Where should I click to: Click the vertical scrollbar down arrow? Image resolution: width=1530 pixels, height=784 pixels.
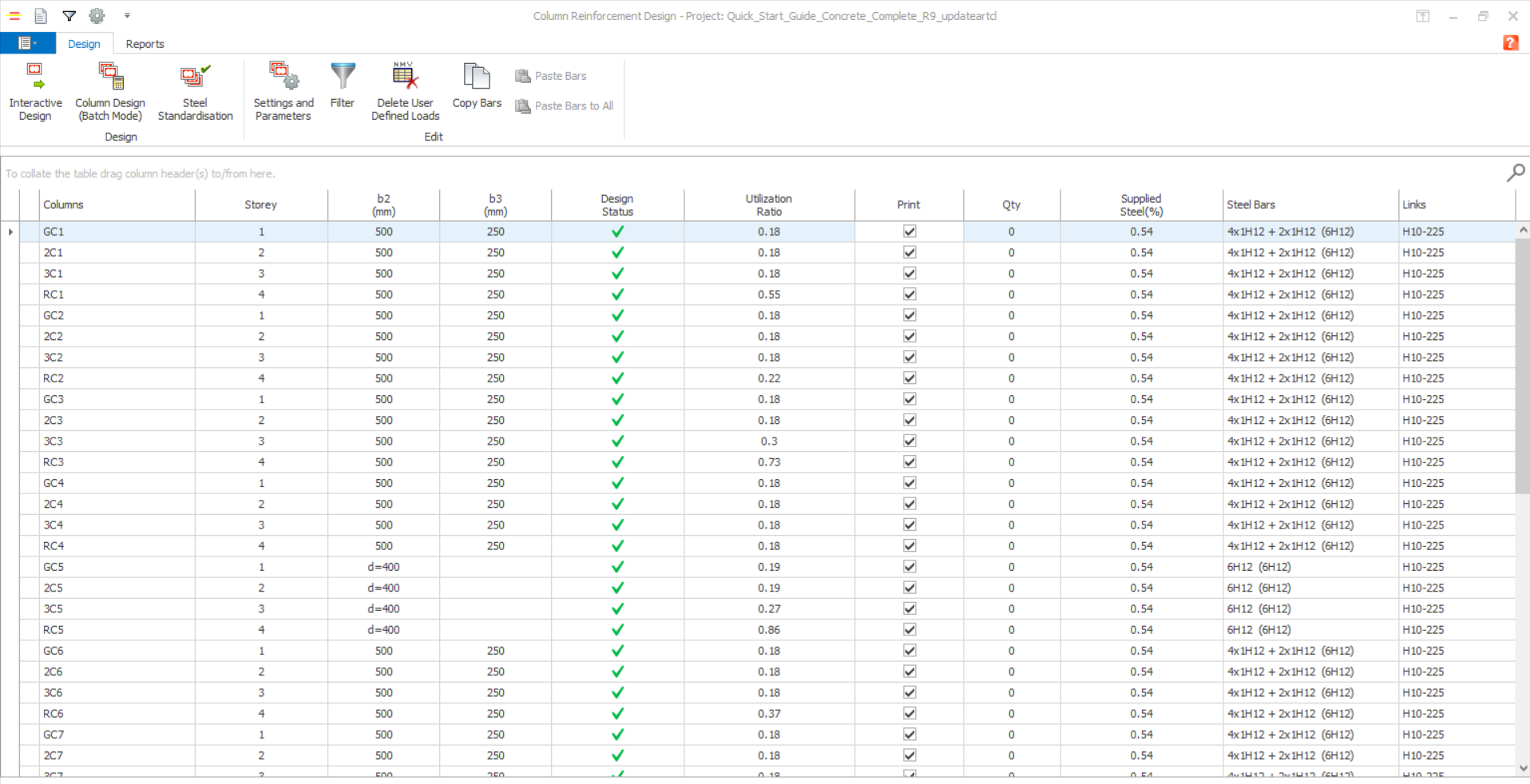coord(1522,768)
